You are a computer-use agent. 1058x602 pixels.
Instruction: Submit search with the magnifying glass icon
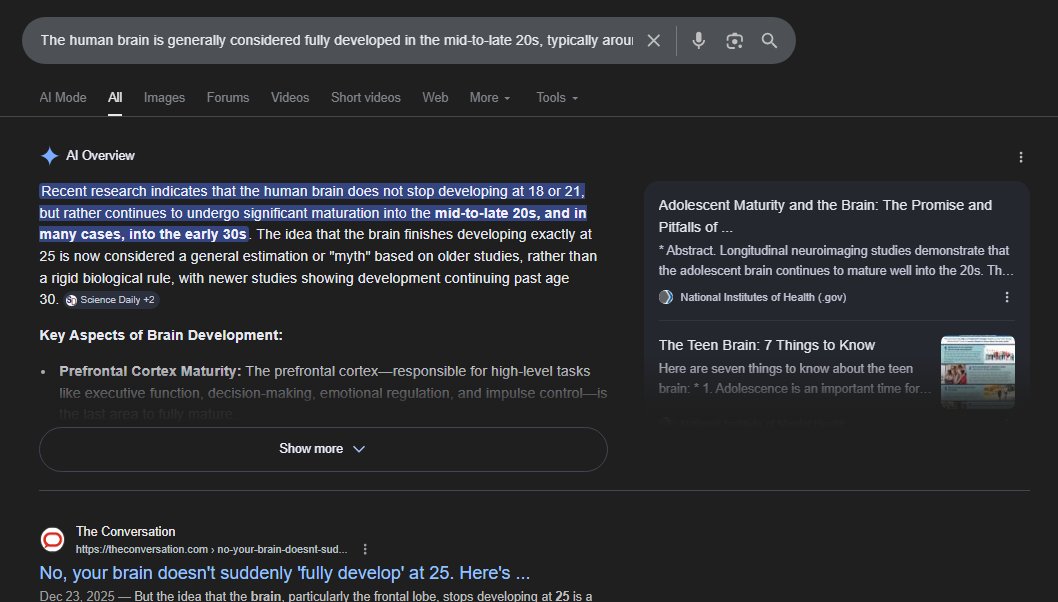pos(769,40)
